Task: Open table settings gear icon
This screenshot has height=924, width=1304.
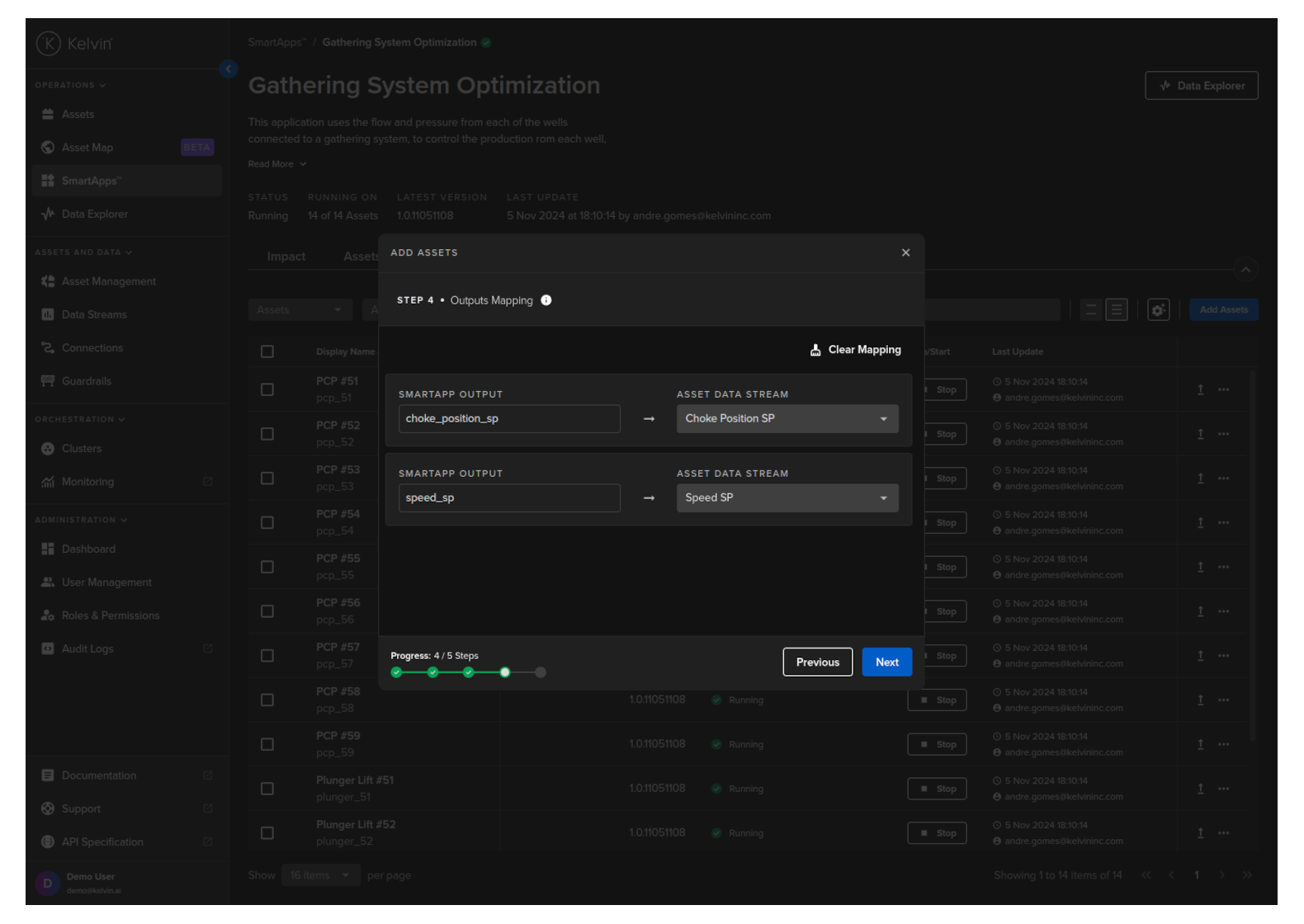Action: 1158,310
